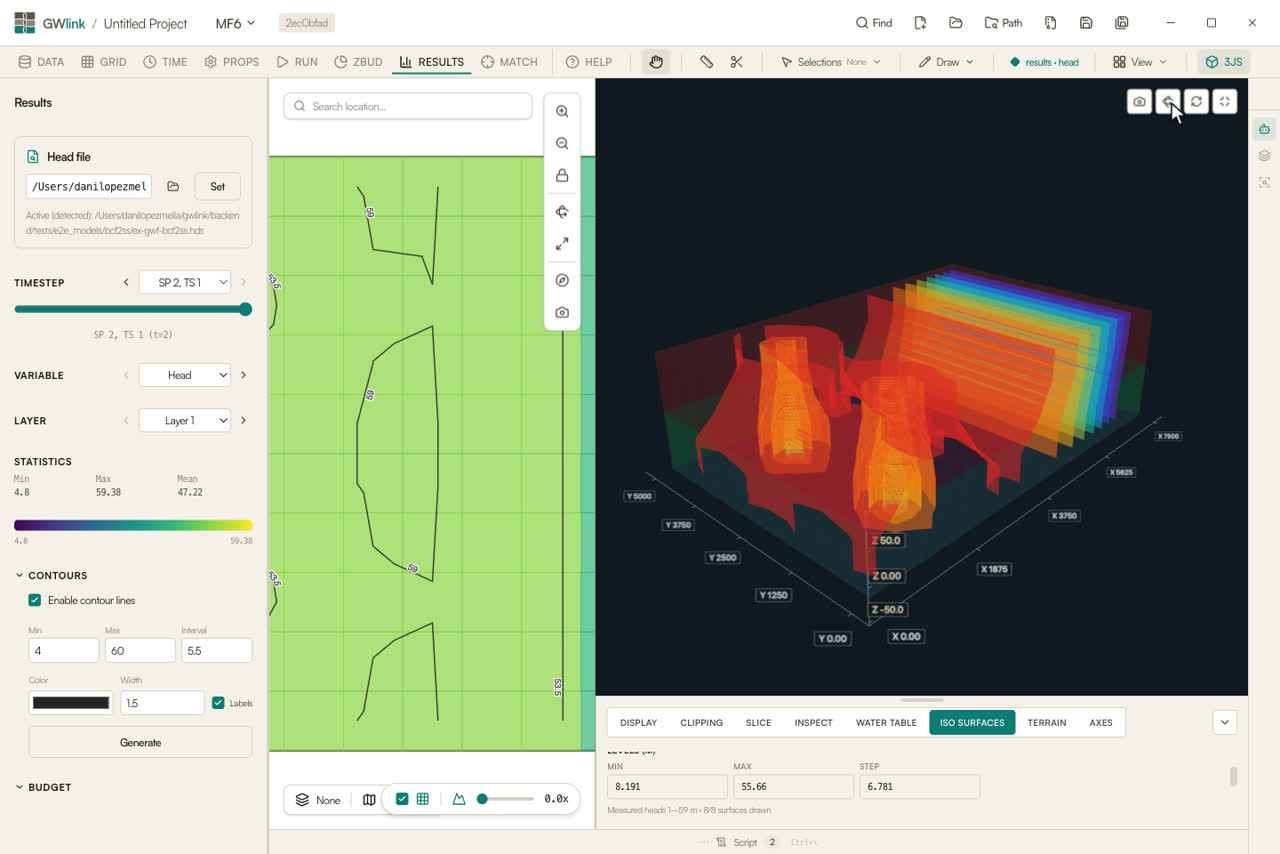Click the collapse-arrows icon in 3D view
1280x854 pixels.
(1225, 101)
